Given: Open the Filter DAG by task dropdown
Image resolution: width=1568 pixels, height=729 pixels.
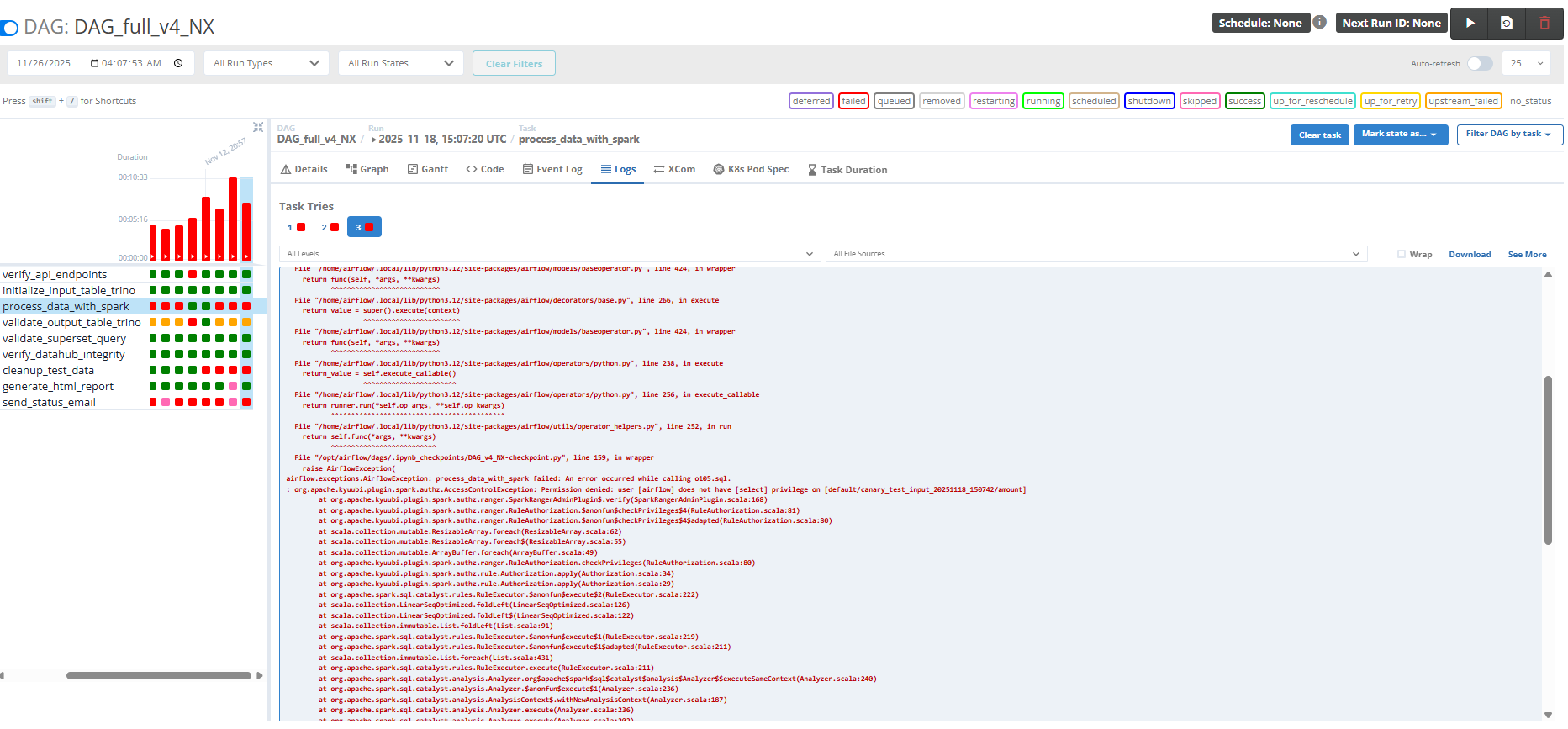Looking at the screenshot, I should click(1509, 135).
